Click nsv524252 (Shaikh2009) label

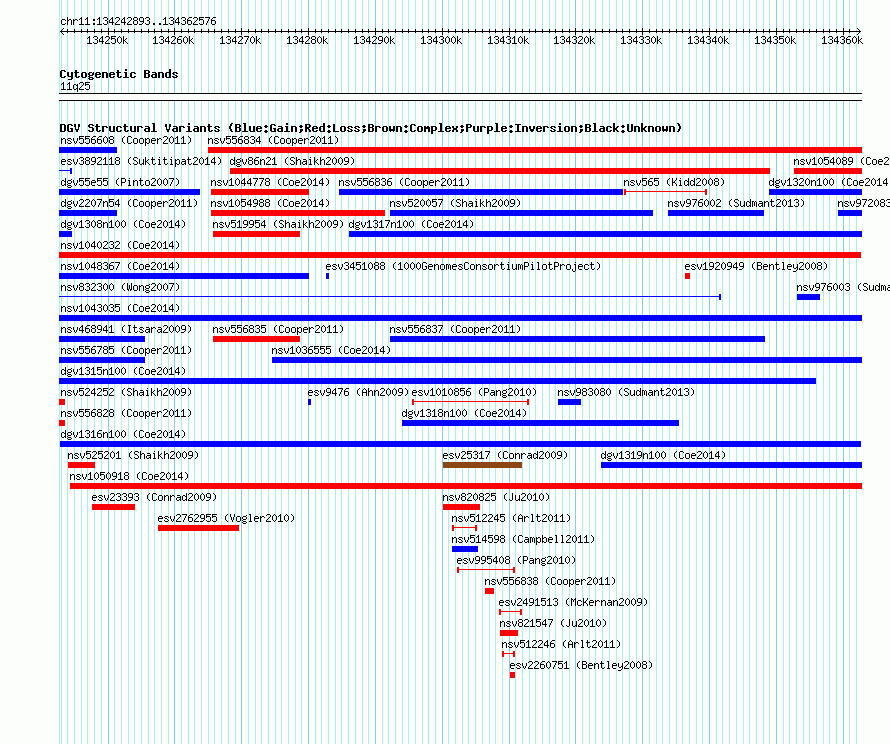click(126, 392)
